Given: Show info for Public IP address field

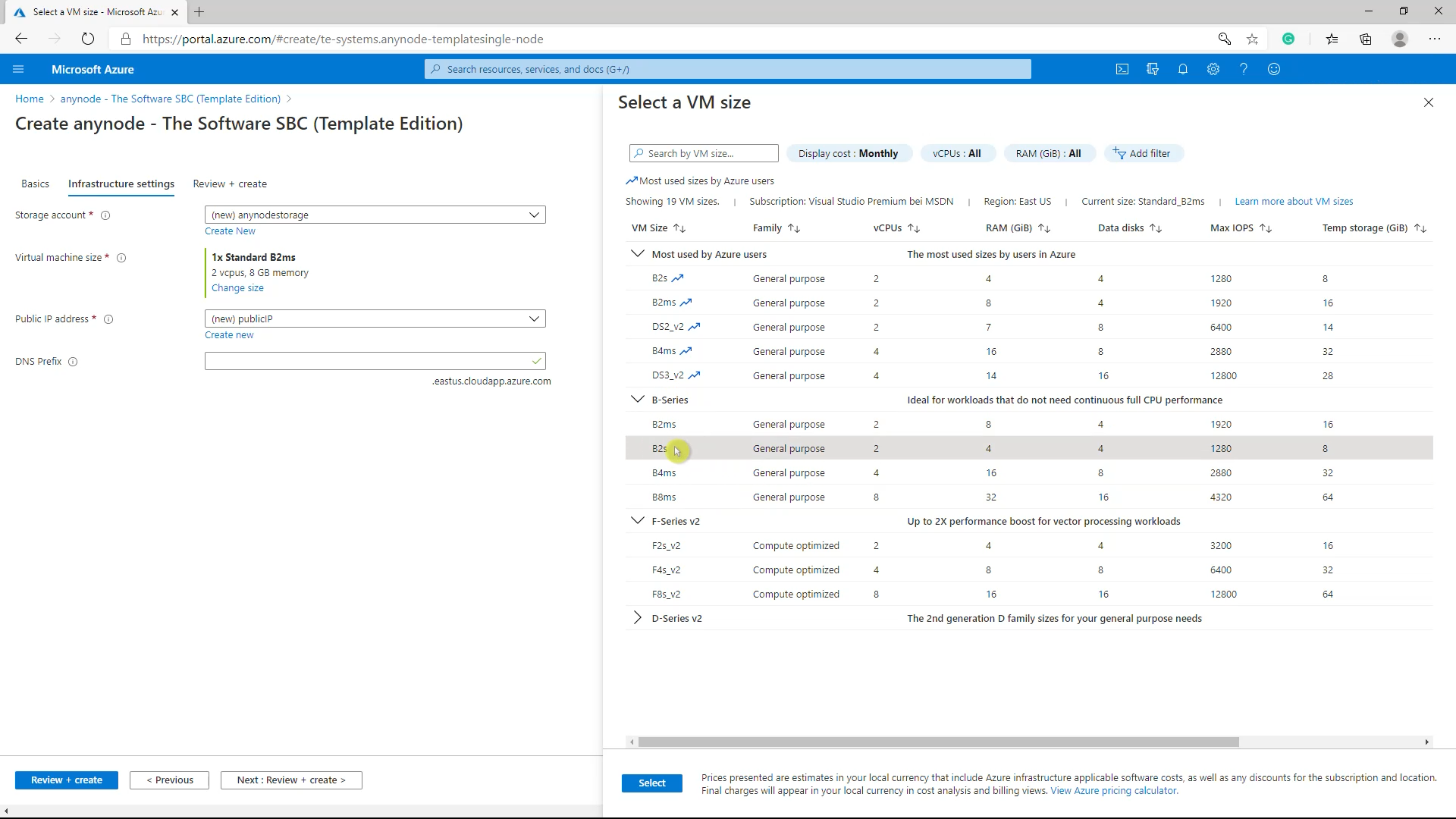Looking at the screenshot, I should (108, 319).
